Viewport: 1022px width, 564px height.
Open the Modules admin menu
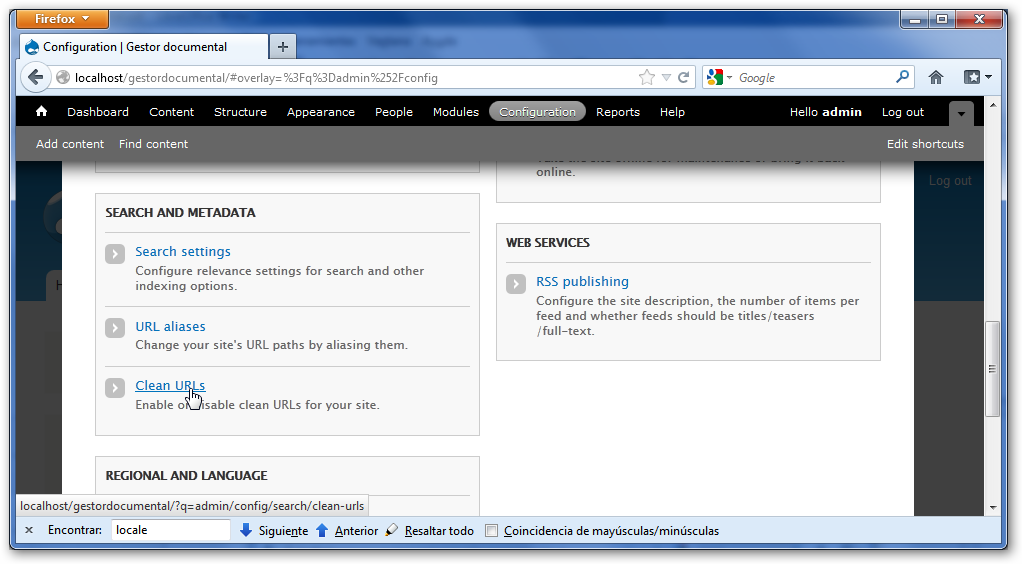455,112
